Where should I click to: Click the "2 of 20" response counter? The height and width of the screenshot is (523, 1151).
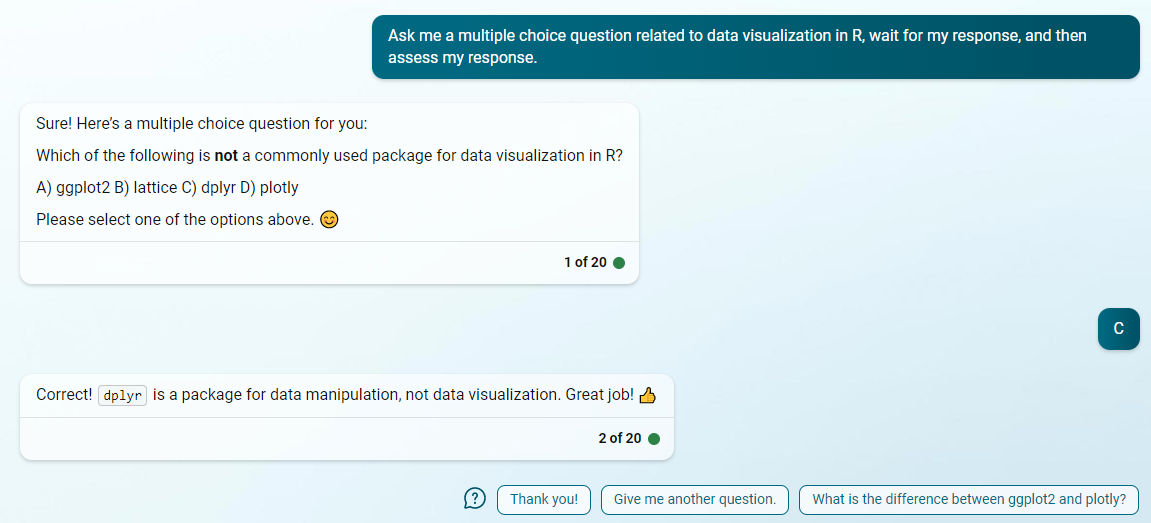click(620, 439)
